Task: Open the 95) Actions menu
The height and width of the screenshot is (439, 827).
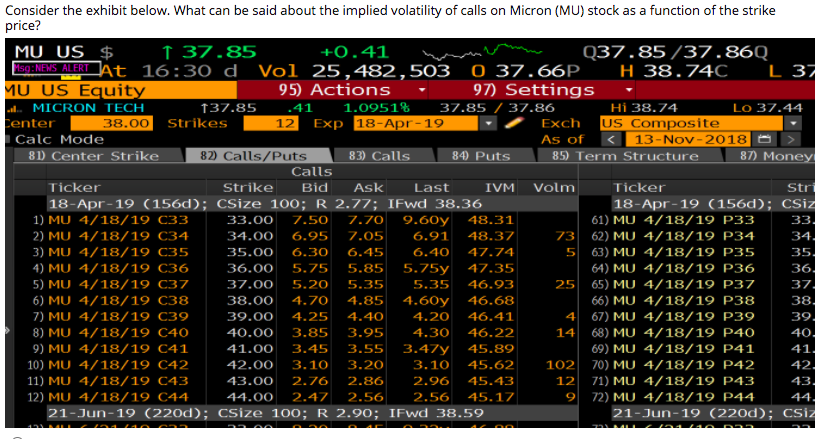Action: tap(333, 90)
